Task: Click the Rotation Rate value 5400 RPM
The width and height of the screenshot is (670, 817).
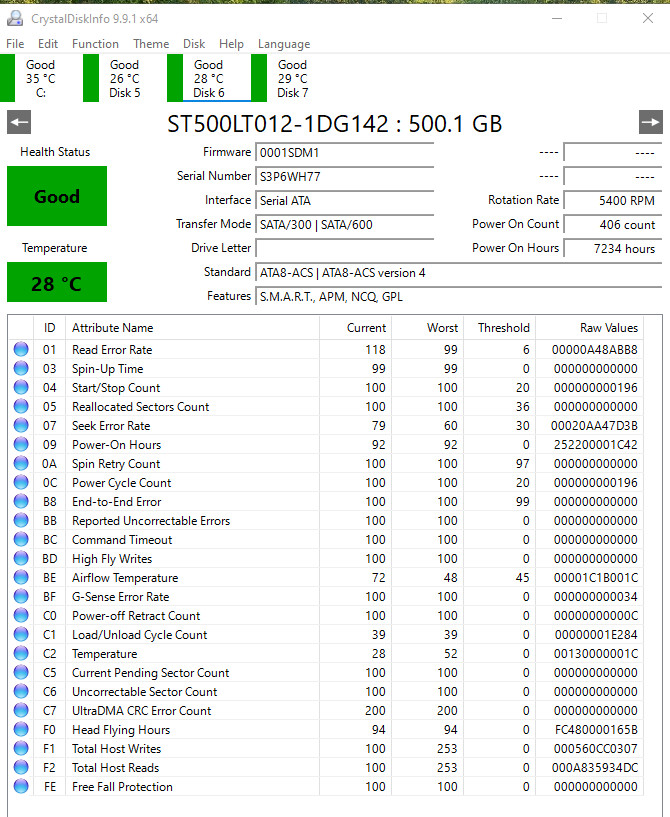Action: coord(613,201)
